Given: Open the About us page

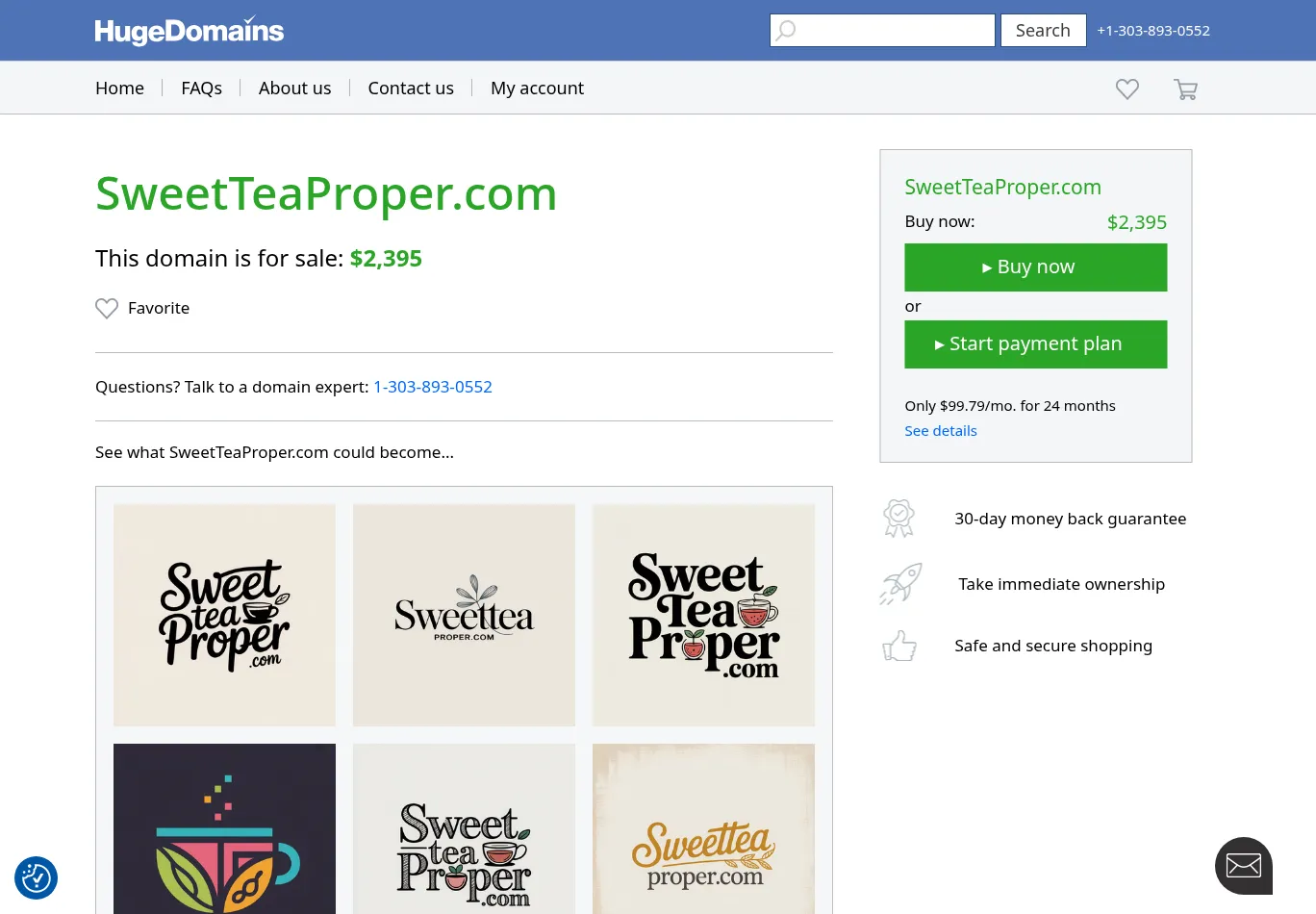Looking at the screenshot, I should [x=294, y=89].
